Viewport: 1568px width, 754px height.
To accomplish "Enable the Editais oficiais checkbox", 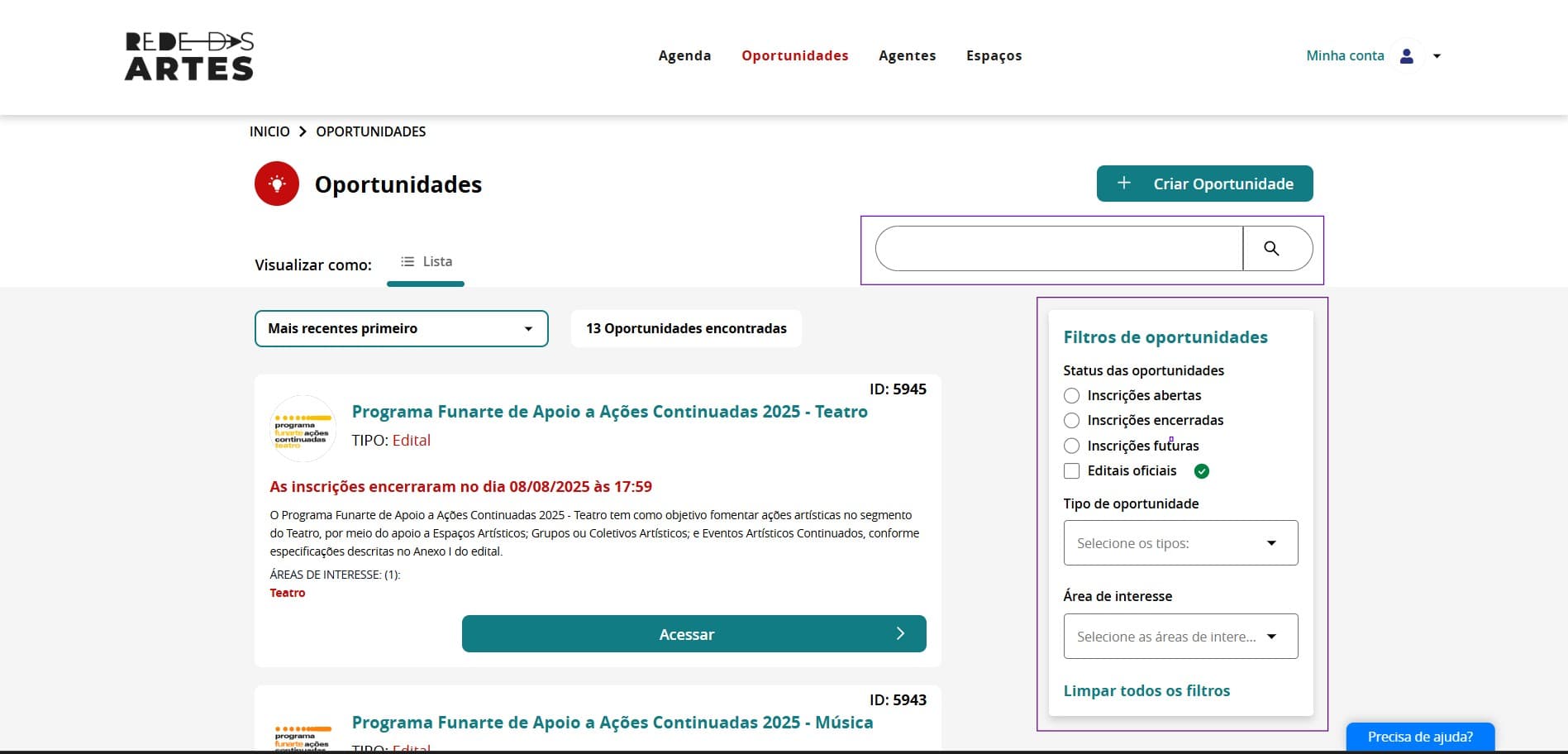I will [x=1072, y=471].
